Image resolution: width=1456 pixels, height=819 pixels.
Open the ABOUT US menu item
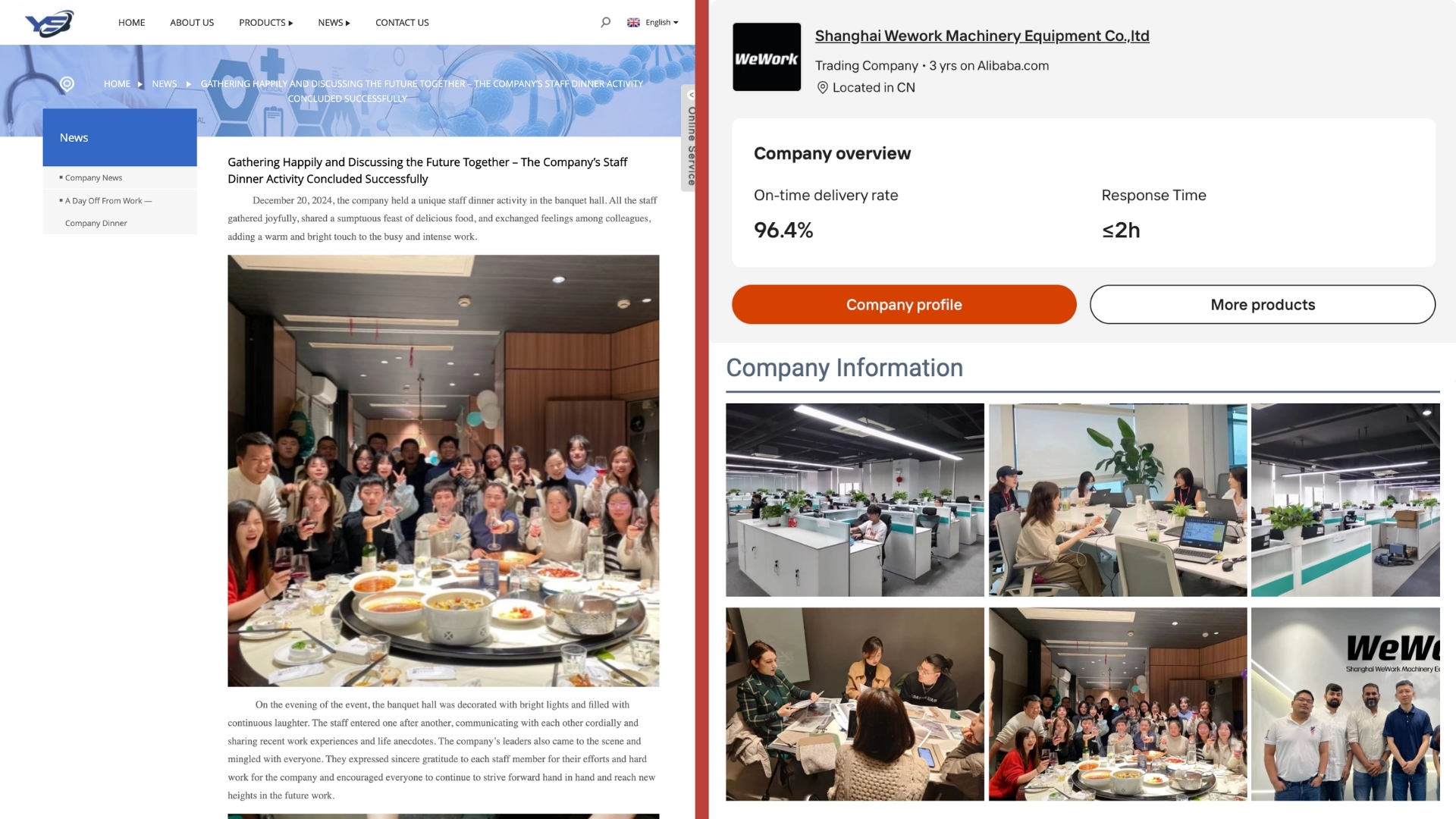[192, 22]
